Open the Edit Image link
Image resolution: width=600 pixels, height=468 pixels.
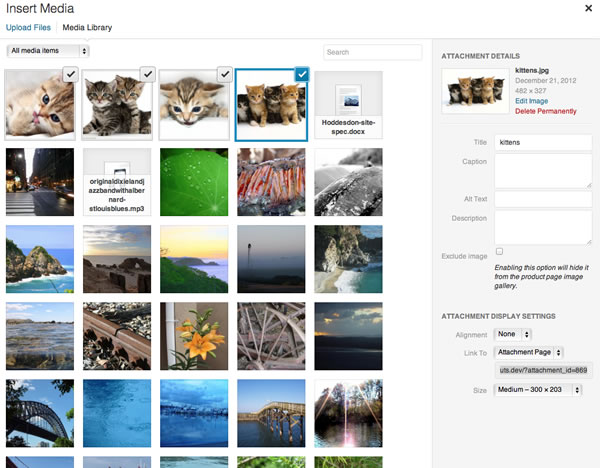[532, 101]
